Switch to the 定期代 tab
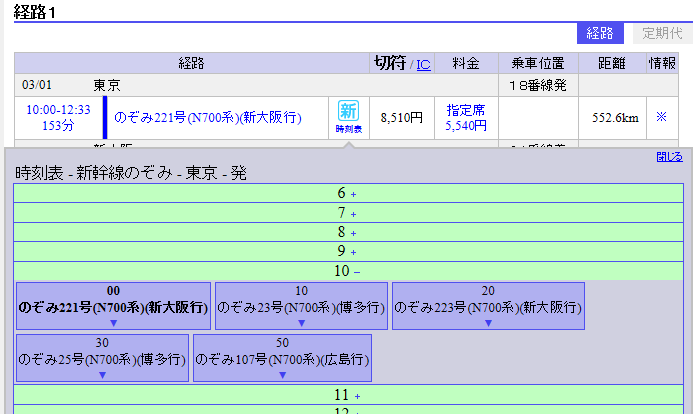The image size is (693, 414). (x=661, y=34)
